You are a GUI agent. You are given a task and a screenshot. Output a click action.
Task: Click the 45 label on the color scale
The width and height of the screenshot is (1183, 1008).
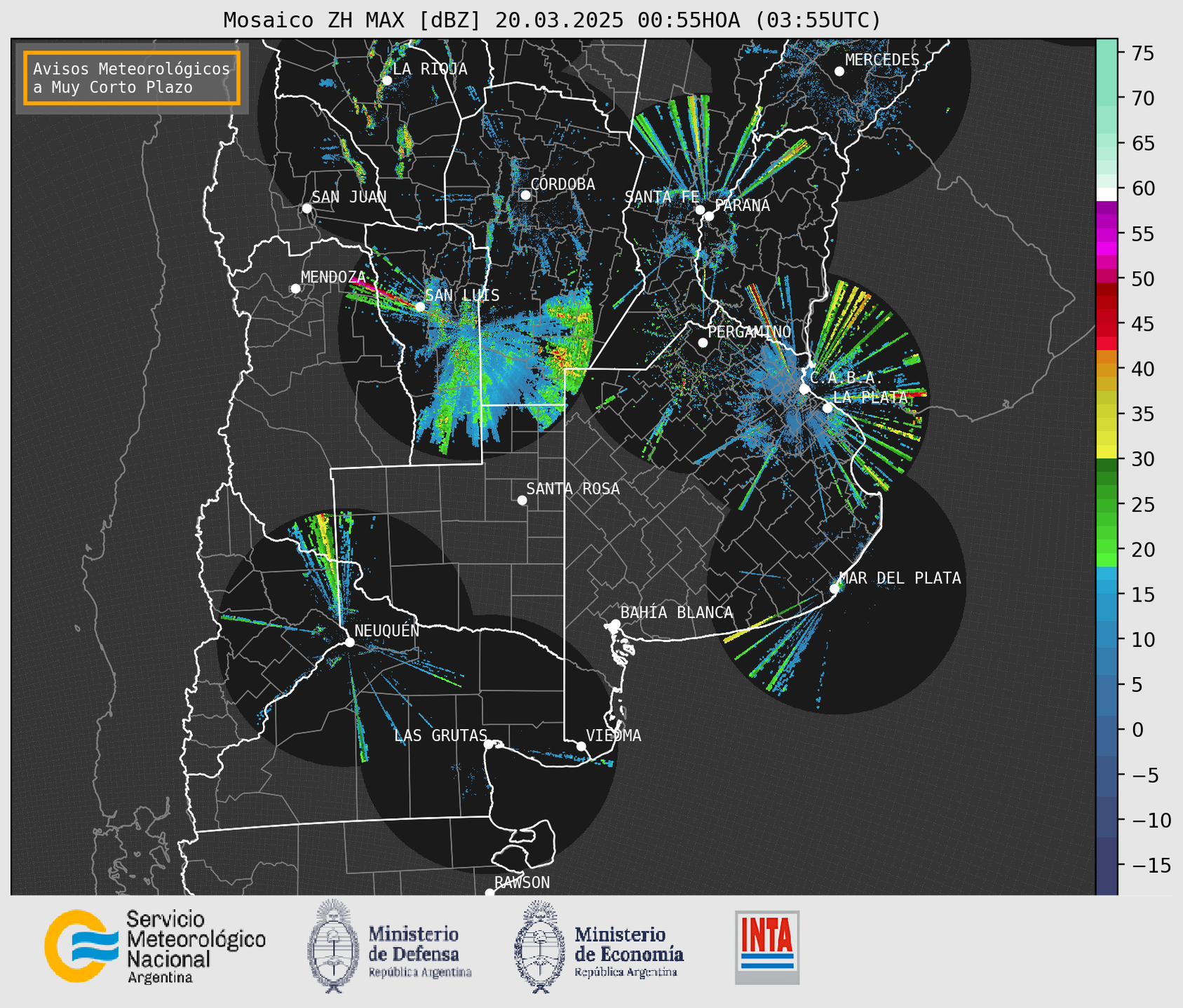(1142, 324)
